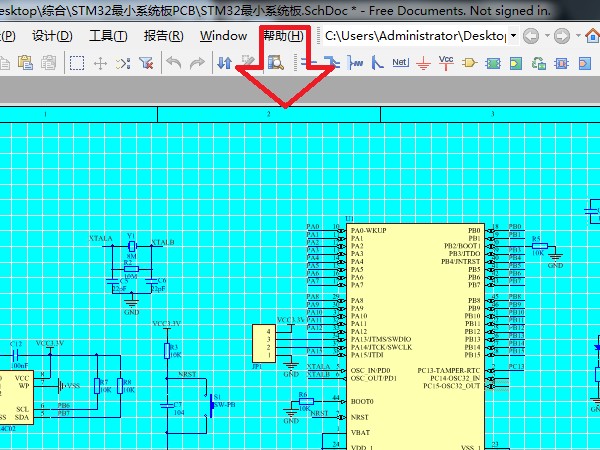600x450 pixels.
Task: Click the Deselect All icon
Action: pos(123,63)
